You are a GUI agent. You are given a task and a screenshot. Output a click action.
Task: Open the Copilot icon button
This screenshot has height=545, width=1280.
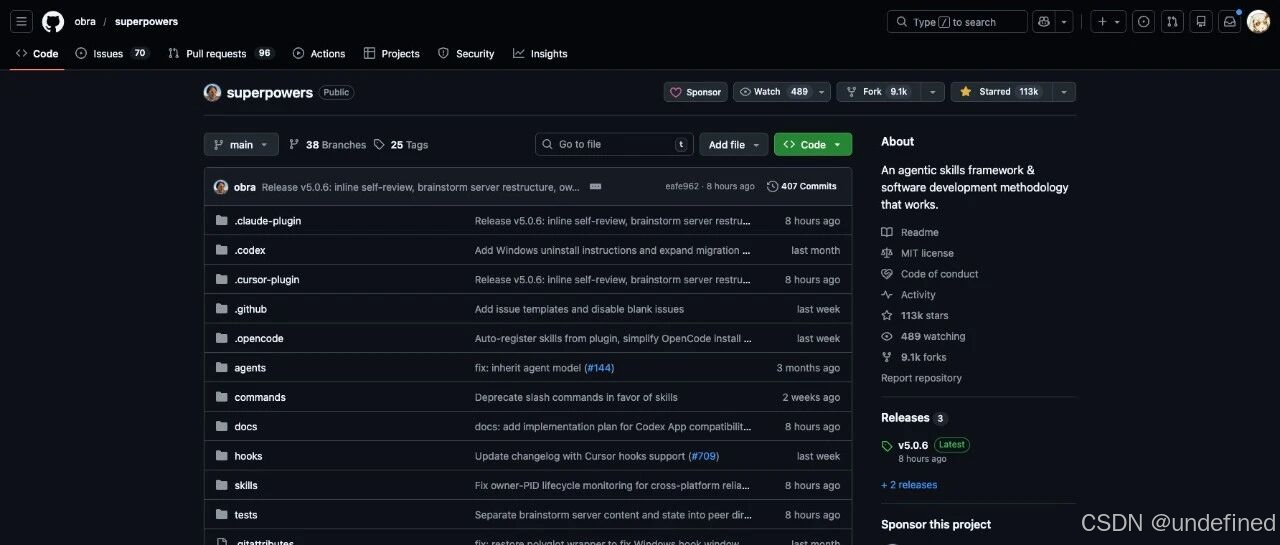(x=1044, y=21)
